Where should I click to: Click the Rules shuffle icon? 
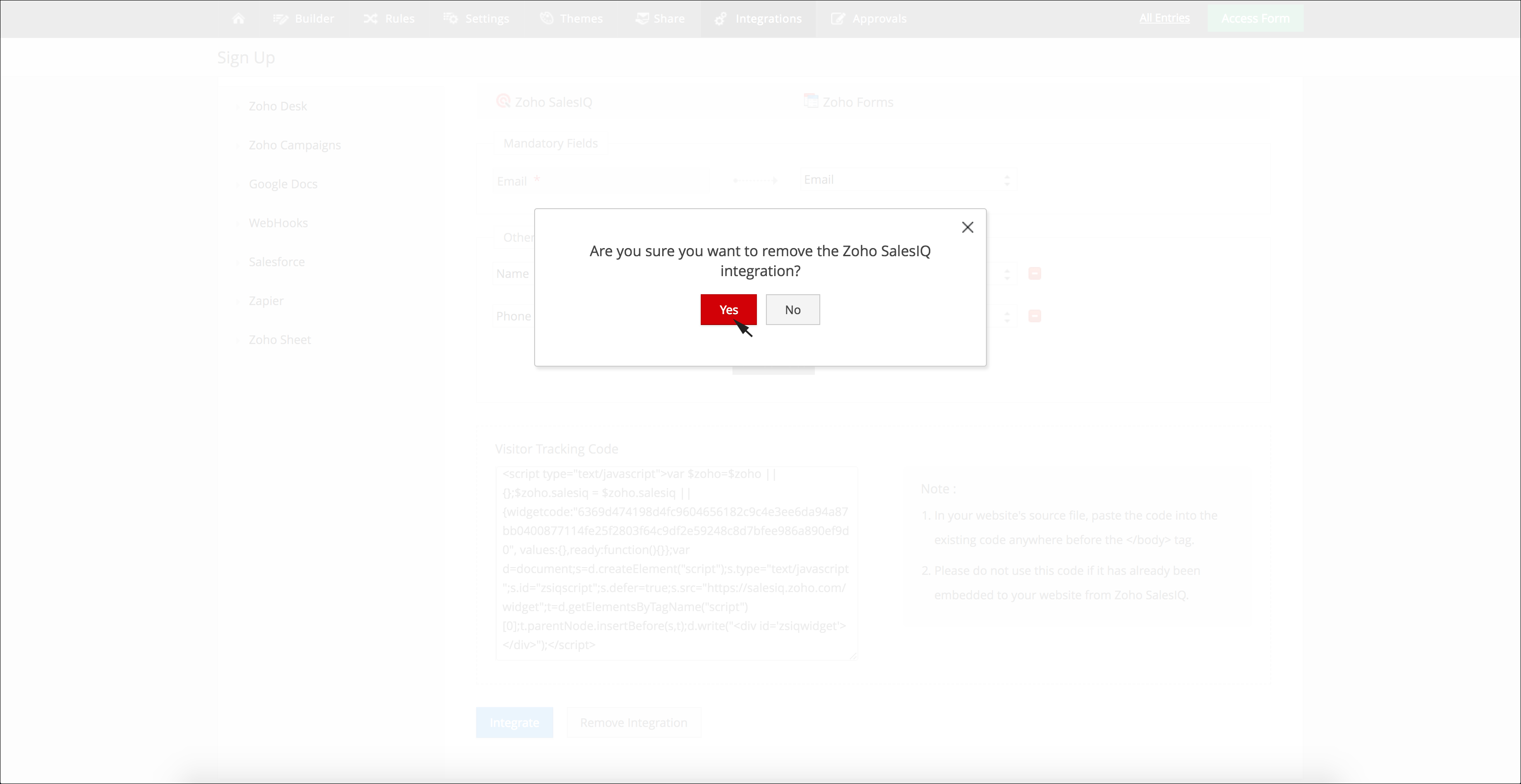[x=370, y=18]
